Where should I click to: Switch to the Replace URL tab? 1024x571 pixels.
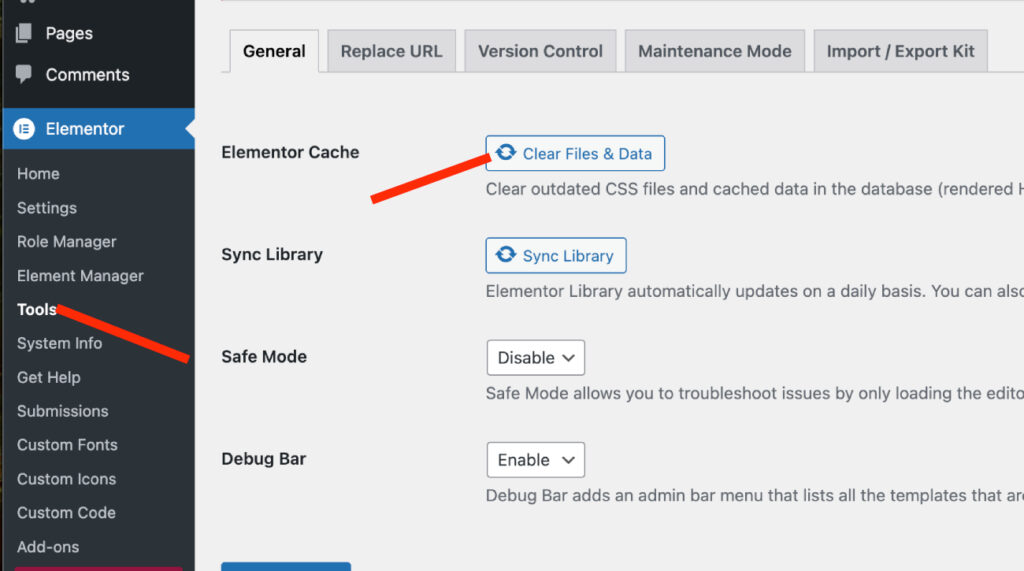tap(391, 51)
